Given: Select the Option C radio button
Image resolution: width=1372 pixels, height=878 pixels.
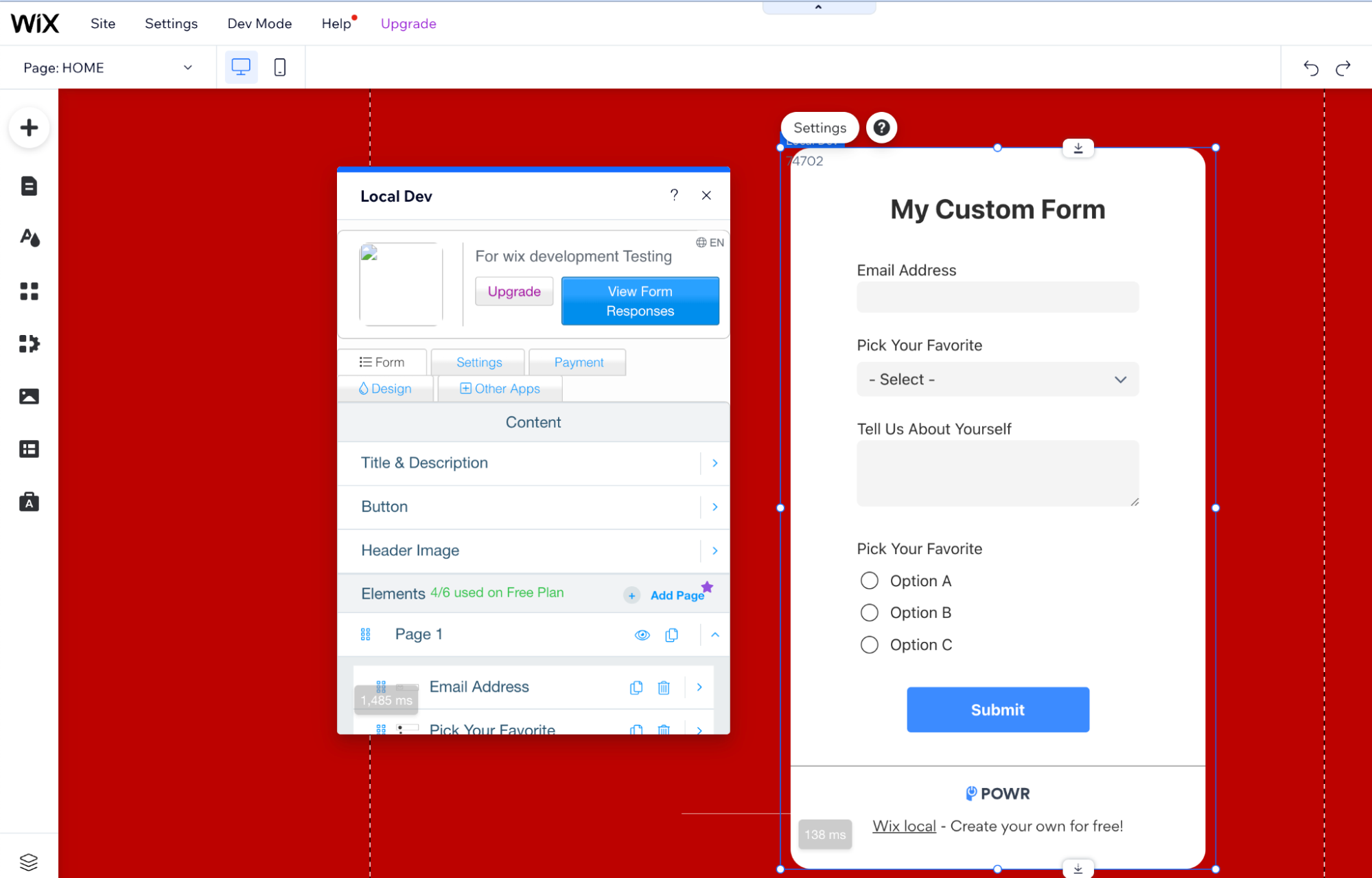Looking at the screenshot, I should pyautogui.click(x=869, y=645).
